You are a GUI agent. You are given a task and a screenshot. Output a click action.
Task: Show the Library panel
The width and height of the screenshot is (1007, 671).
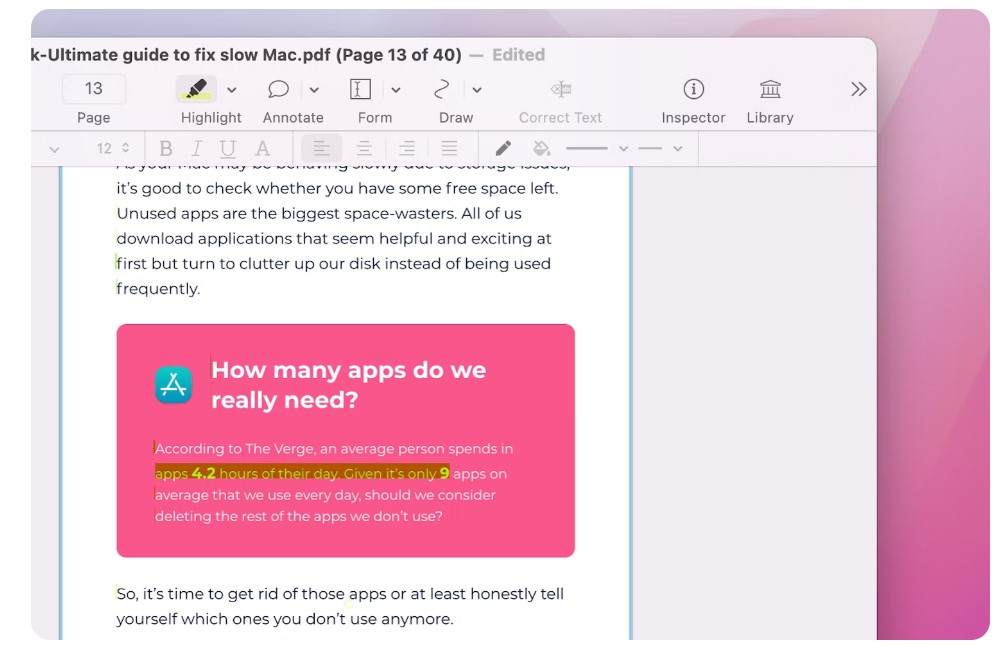pyautogui.click(x=770, y=89)
